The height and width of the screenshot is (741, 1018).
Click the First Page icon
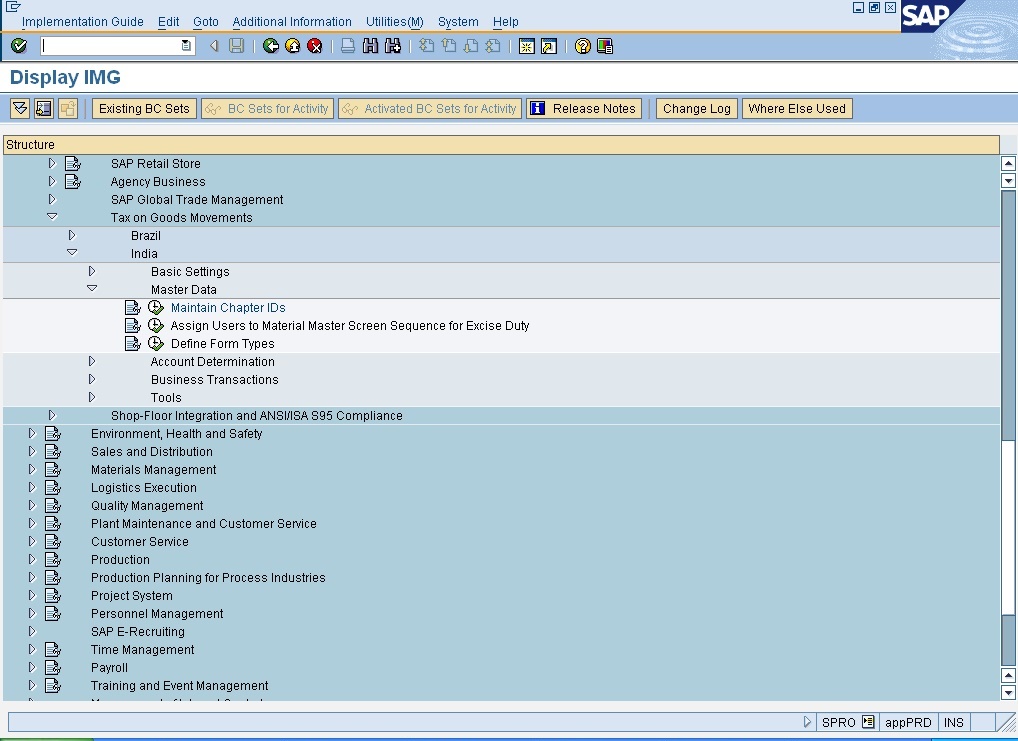coord(426,45)
